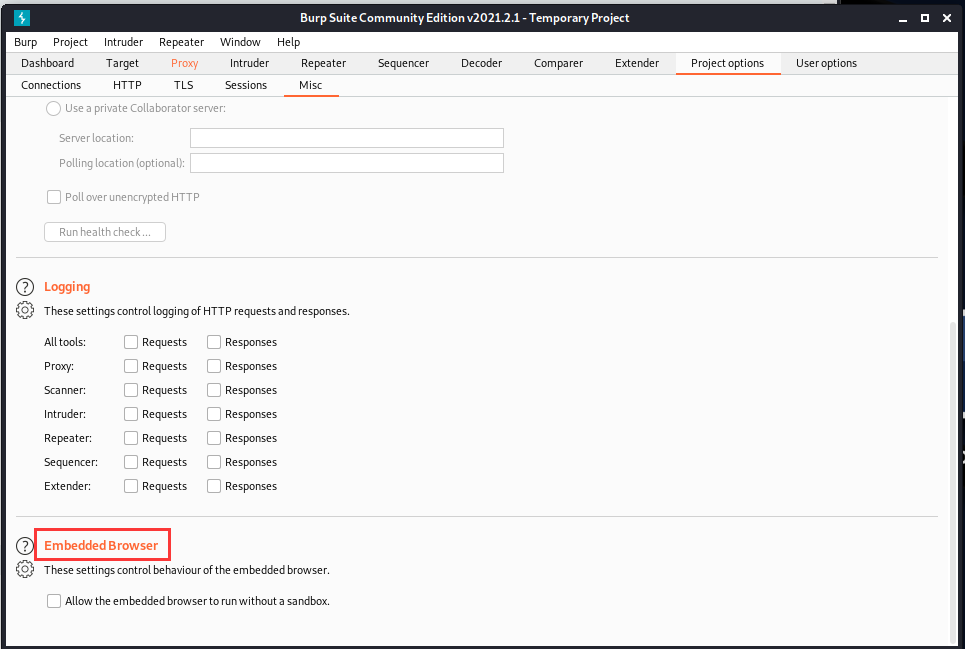Image resolution: width=965 pixels, height=649 pixels.
Task: Switch to the Comparer tab
Action: tap(559, 63)
